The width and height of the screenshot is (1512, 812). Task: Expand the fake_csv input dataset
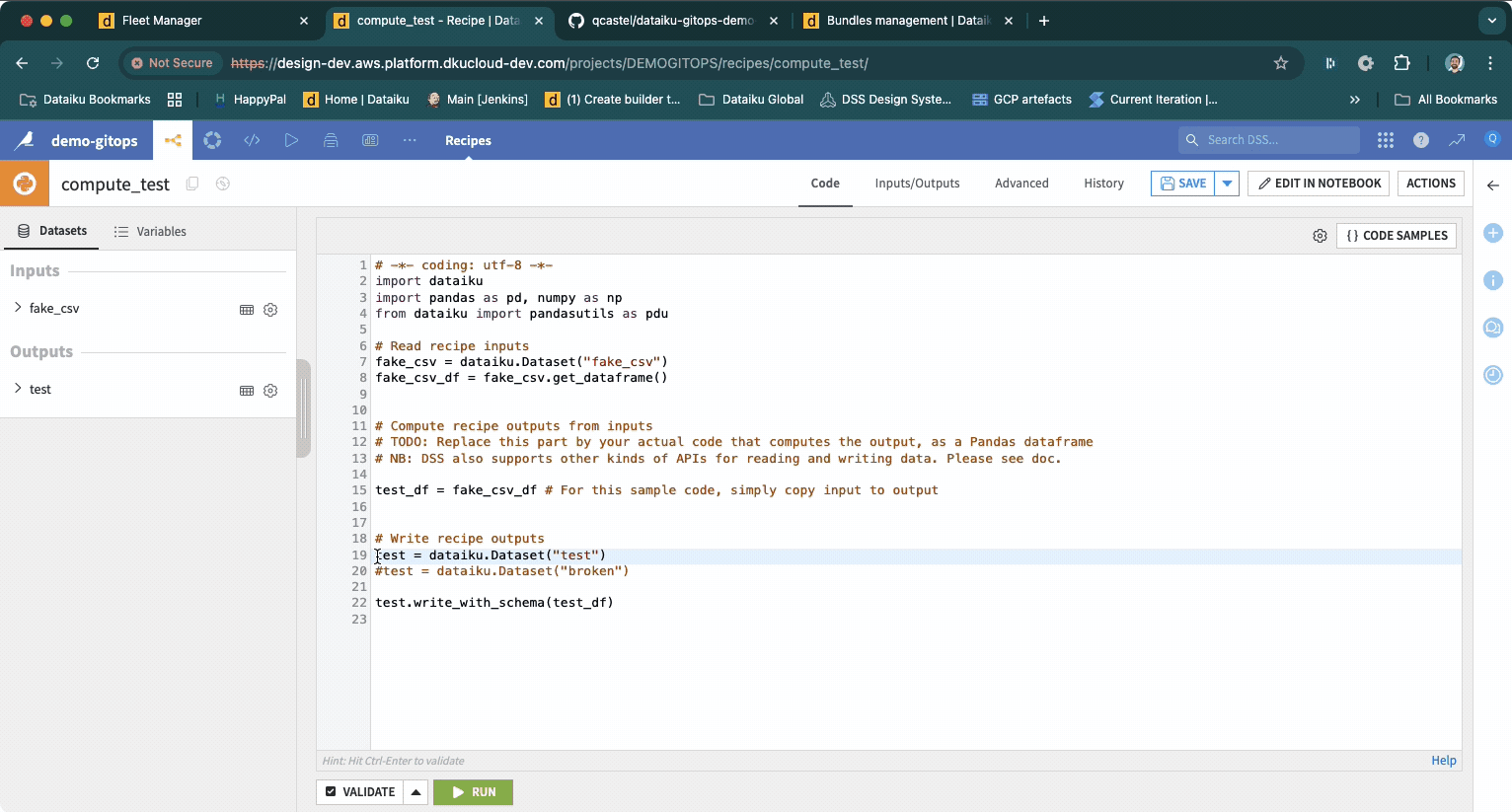(18, 308)
